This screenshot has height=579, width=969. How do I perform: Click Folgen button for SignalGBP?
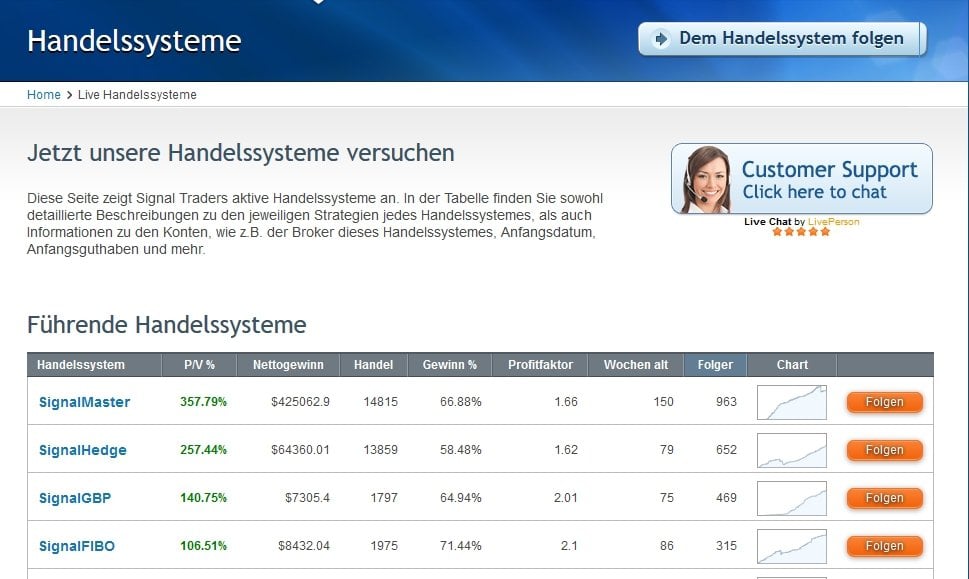click(x=884, y=498)
